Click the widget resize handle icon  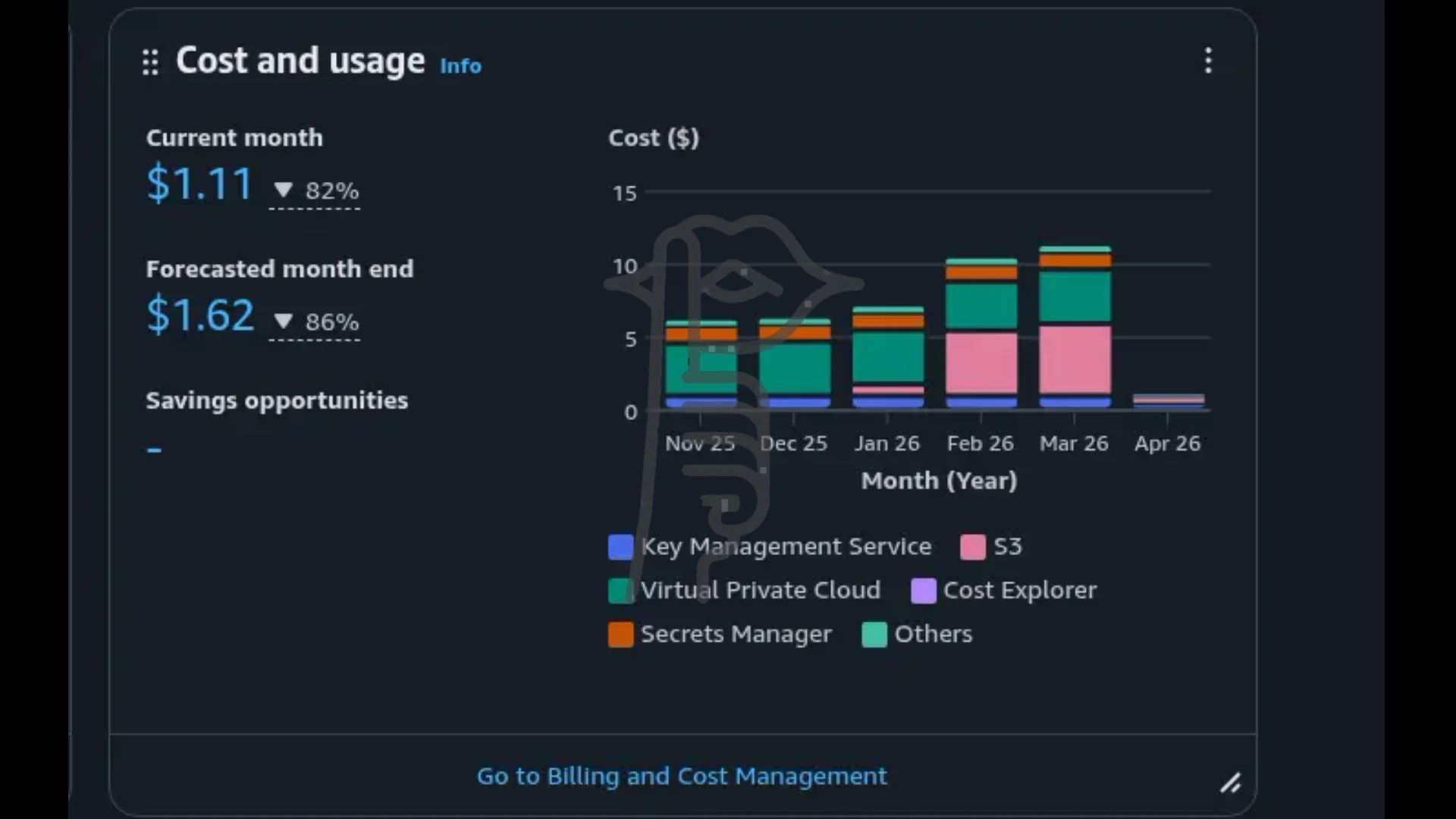(x=1230, y=783)
